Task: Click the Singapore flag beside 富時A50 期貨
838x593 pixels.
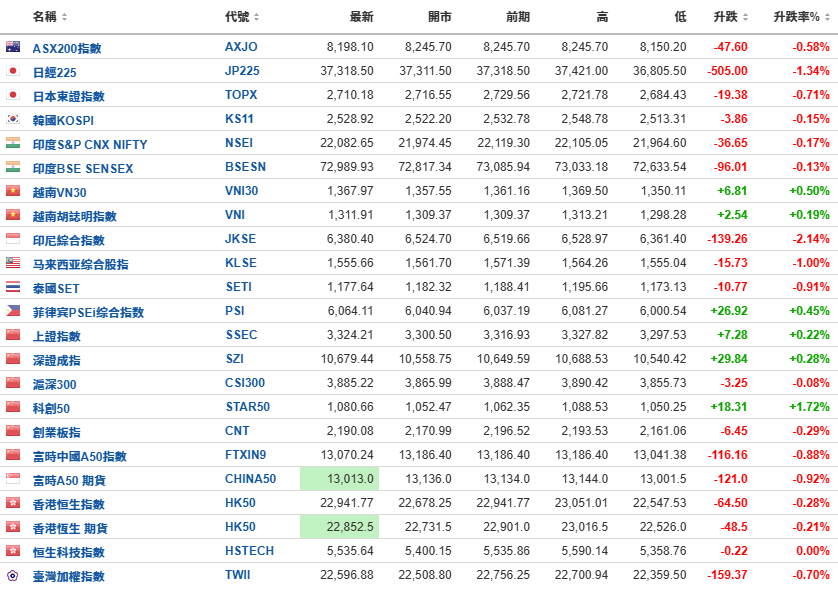Action: [x=13, y=479]
